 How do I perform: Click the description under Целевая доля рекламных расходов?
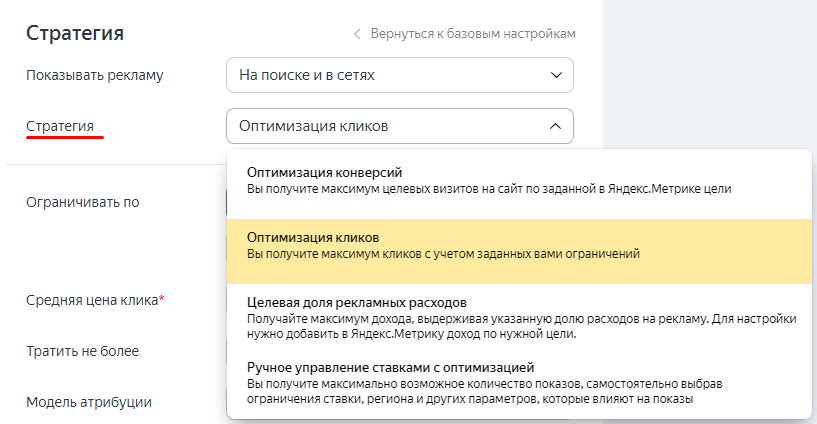pos(520,326)
